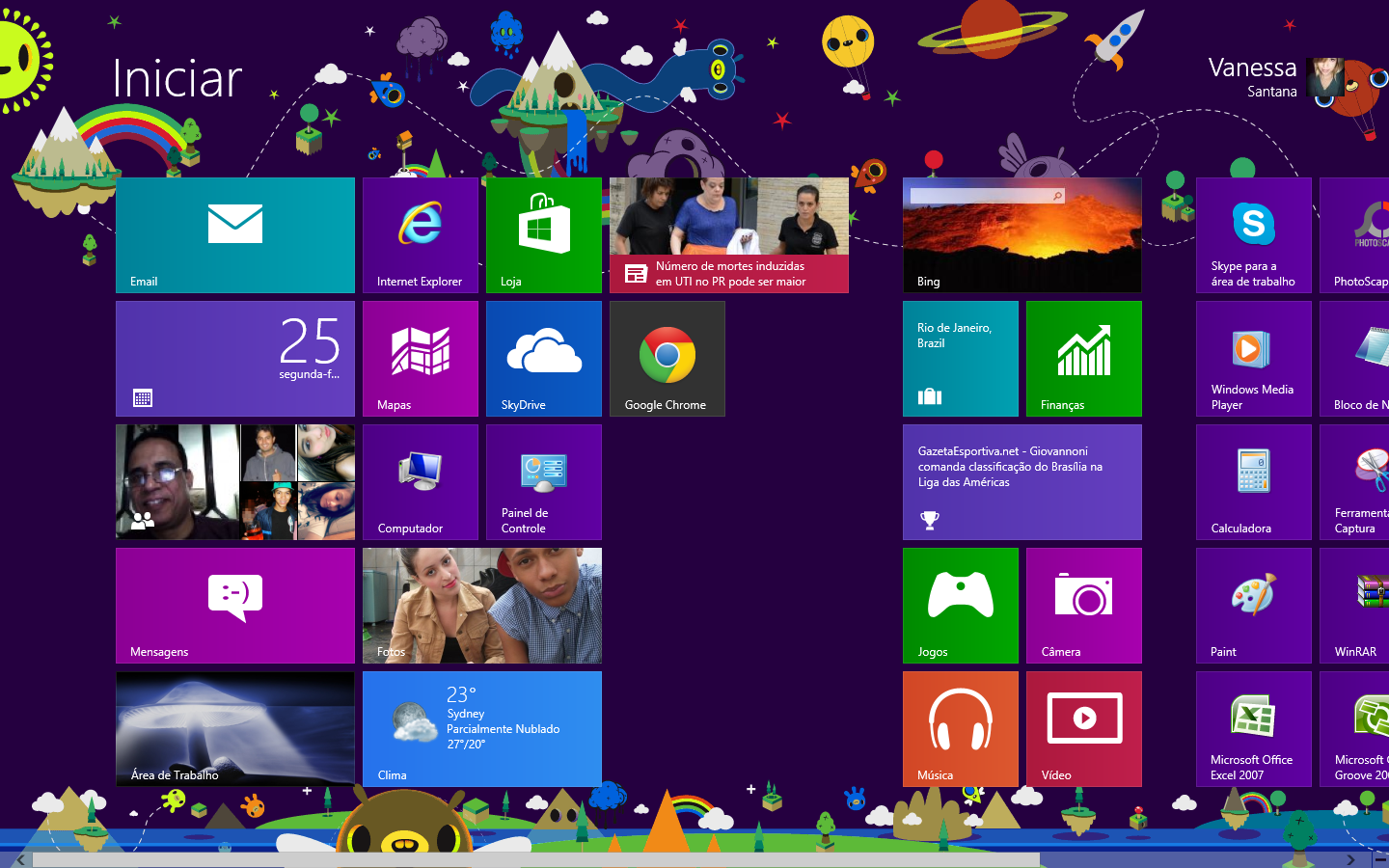Image resolution: width=1389 pixels, height=868 pixels.
Task: Open the PhotoScape tile
Action: pos(1354,235)
